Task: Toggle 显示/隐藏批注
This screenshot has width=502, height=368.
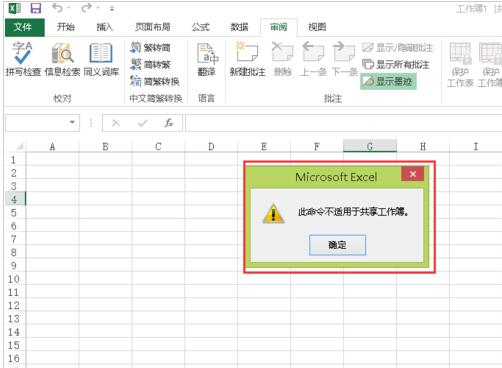Action: pyautogui.click(x=397, y=48)
